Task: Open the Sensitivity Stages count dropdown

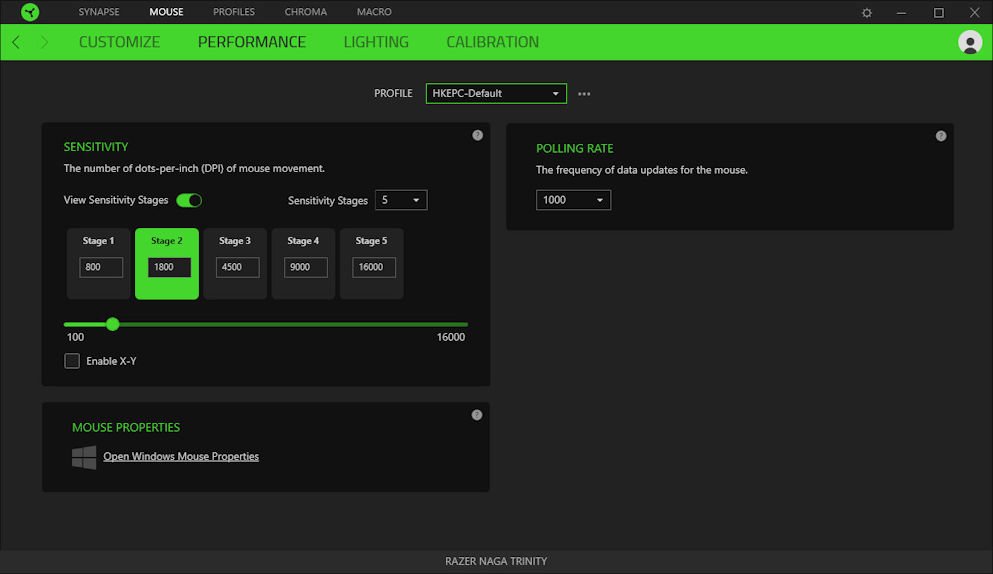Action: coord(401,200)
